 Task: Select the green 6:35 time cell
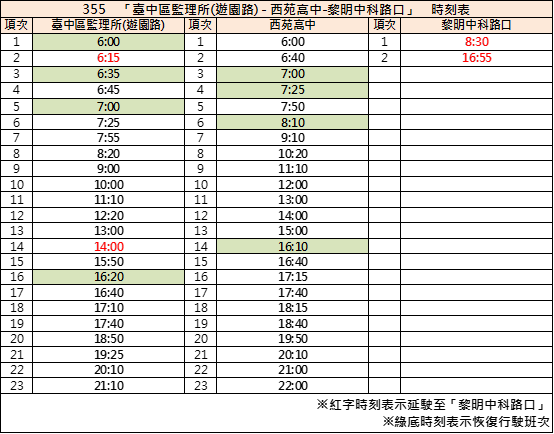pyautogui.click(x=108, y=74)
